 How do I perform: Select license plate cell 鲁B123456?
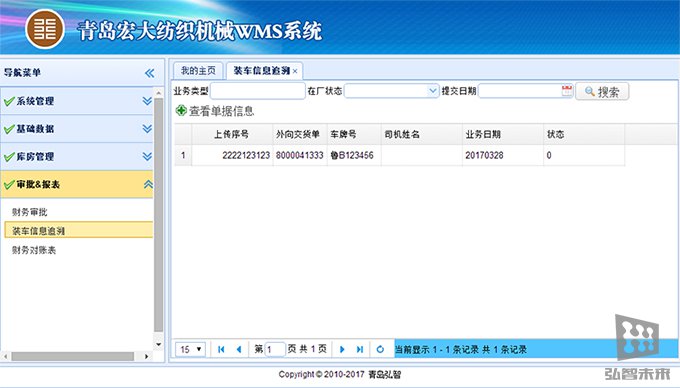(354, 155)
